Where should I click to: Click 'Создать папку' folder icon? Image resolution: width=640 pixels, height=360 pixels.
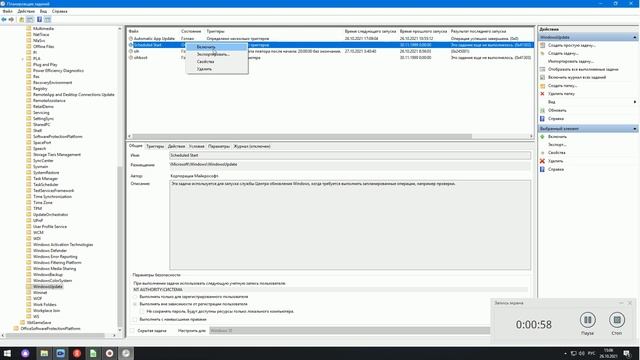tap(542, 86)
